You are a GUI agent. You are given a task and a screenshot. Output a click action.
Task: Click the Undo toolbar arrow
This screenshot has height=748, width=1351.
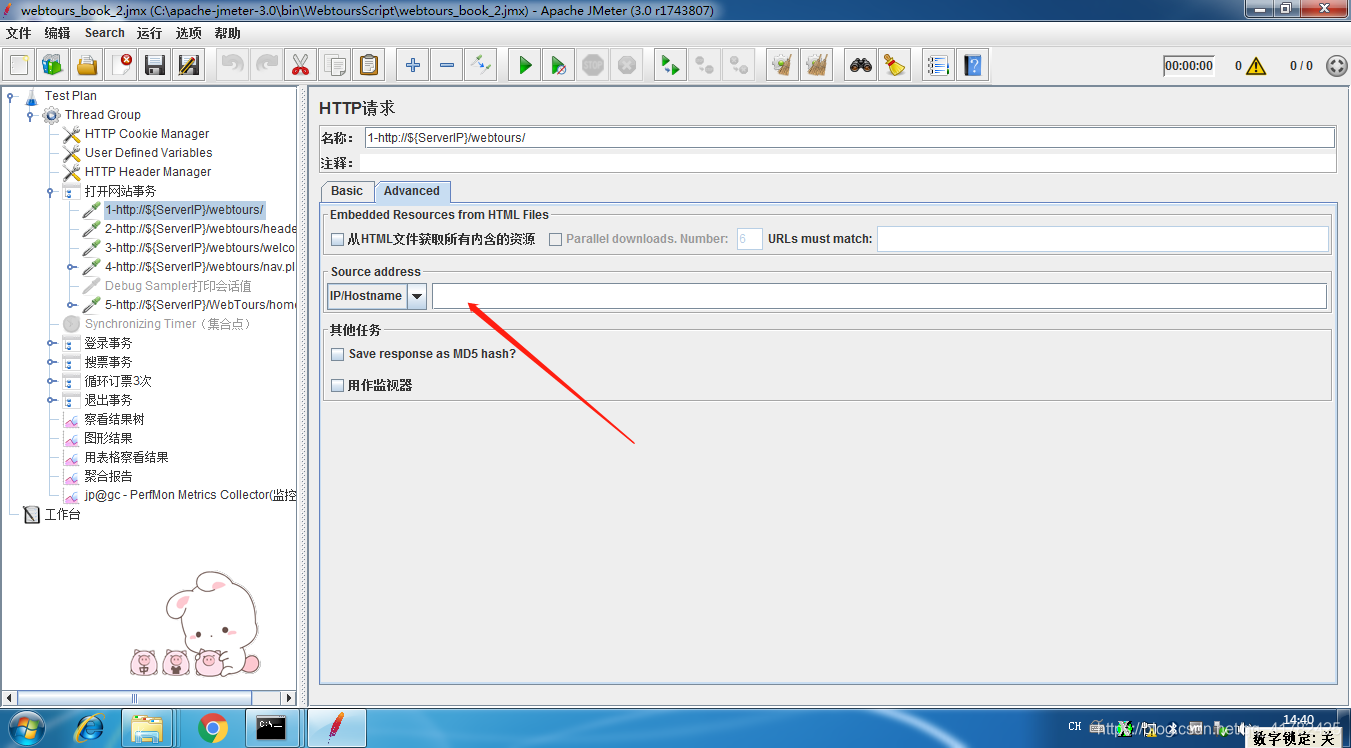tap(232, 66)
